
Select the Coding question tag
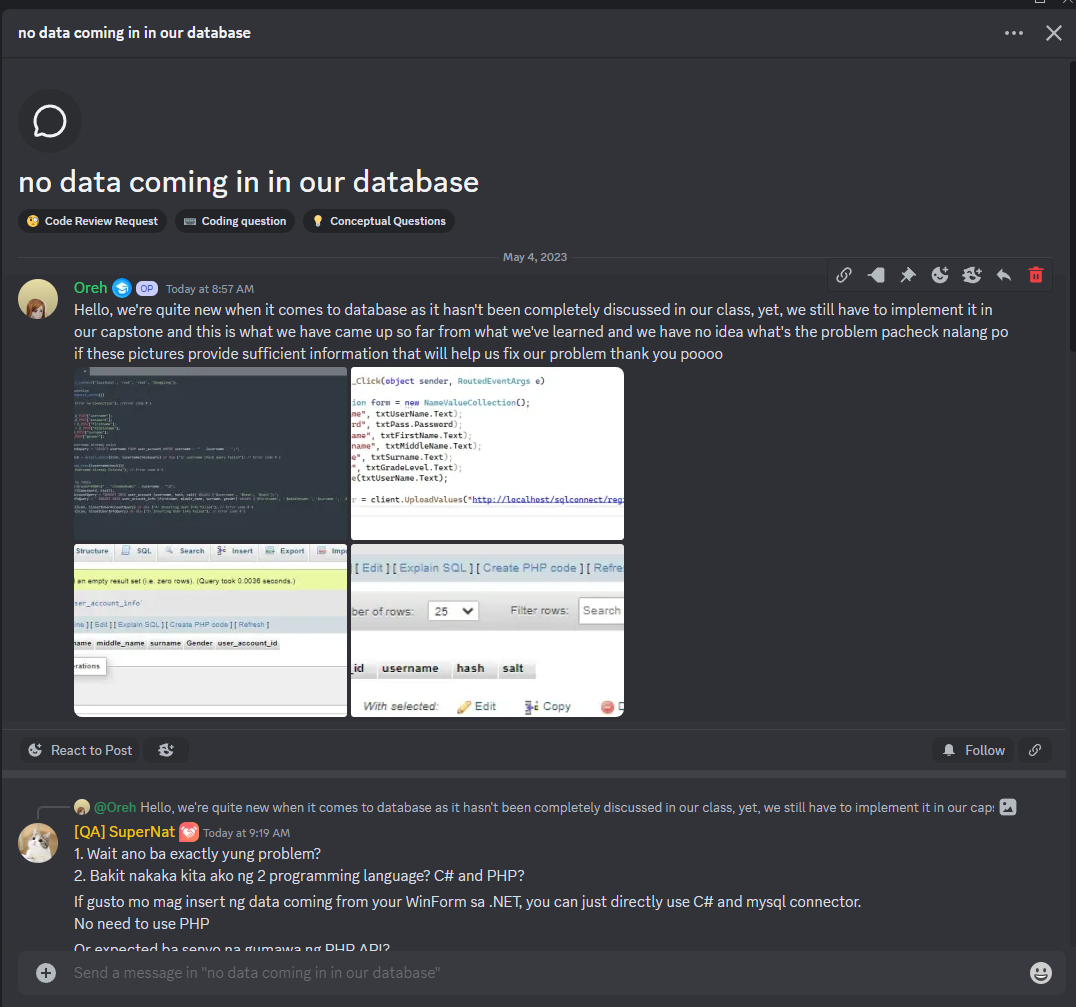[x=234, y=221]
